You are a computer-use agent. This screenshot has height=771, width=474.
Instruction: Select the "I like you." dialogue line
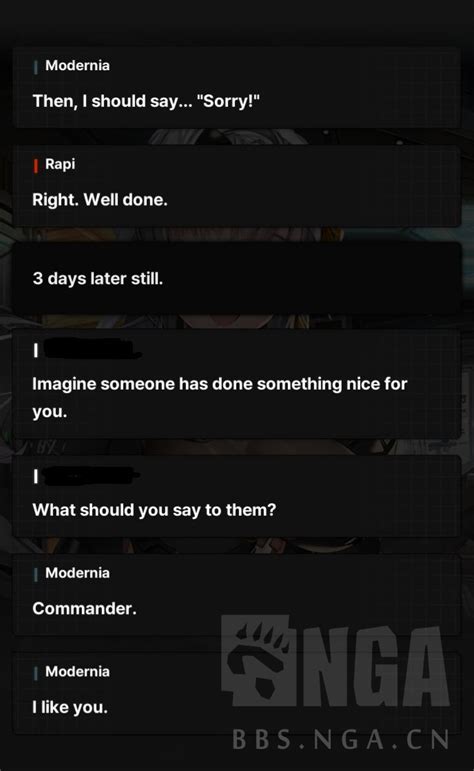(x=70, y=707)
